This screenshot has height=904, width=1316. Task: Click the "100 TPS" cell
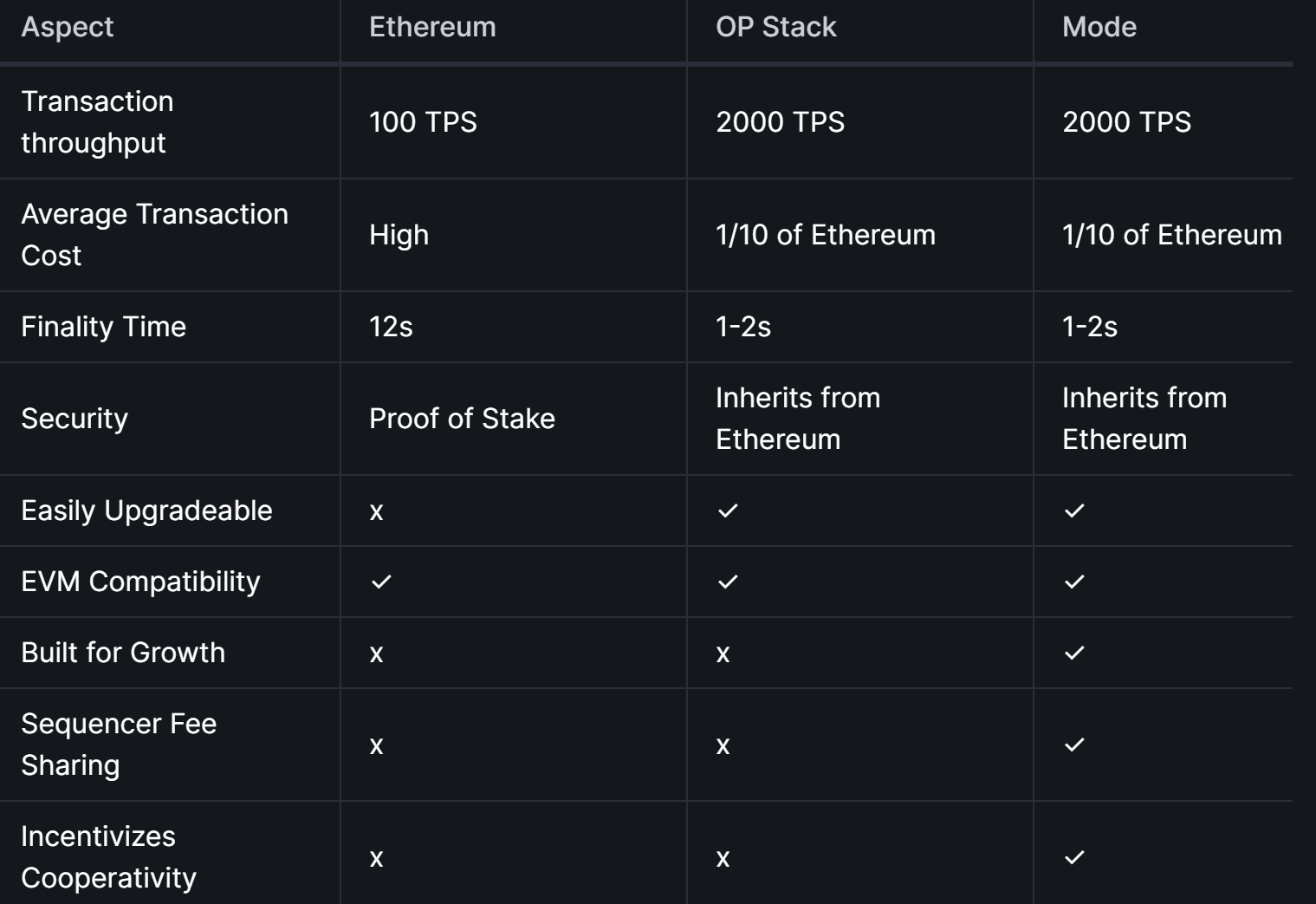pos(423,122)
